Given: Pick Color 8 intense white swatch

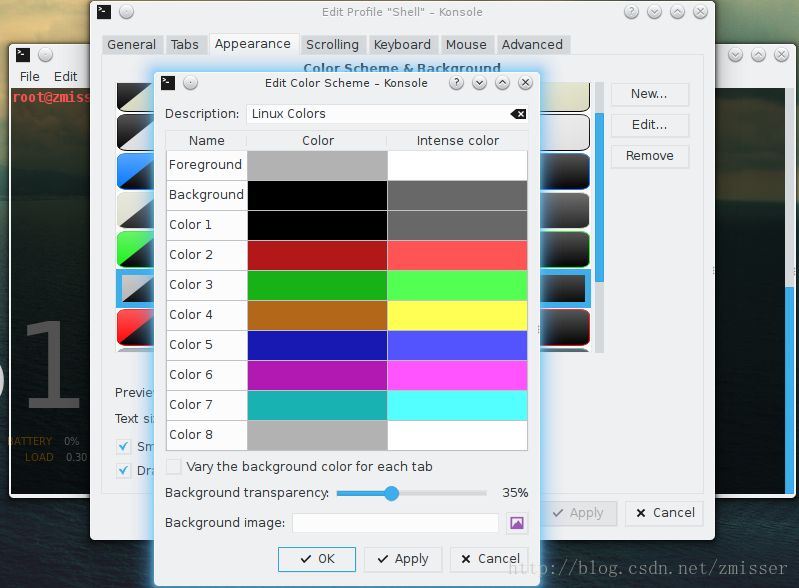Looking at the screenshot, I should pos(458,436).
